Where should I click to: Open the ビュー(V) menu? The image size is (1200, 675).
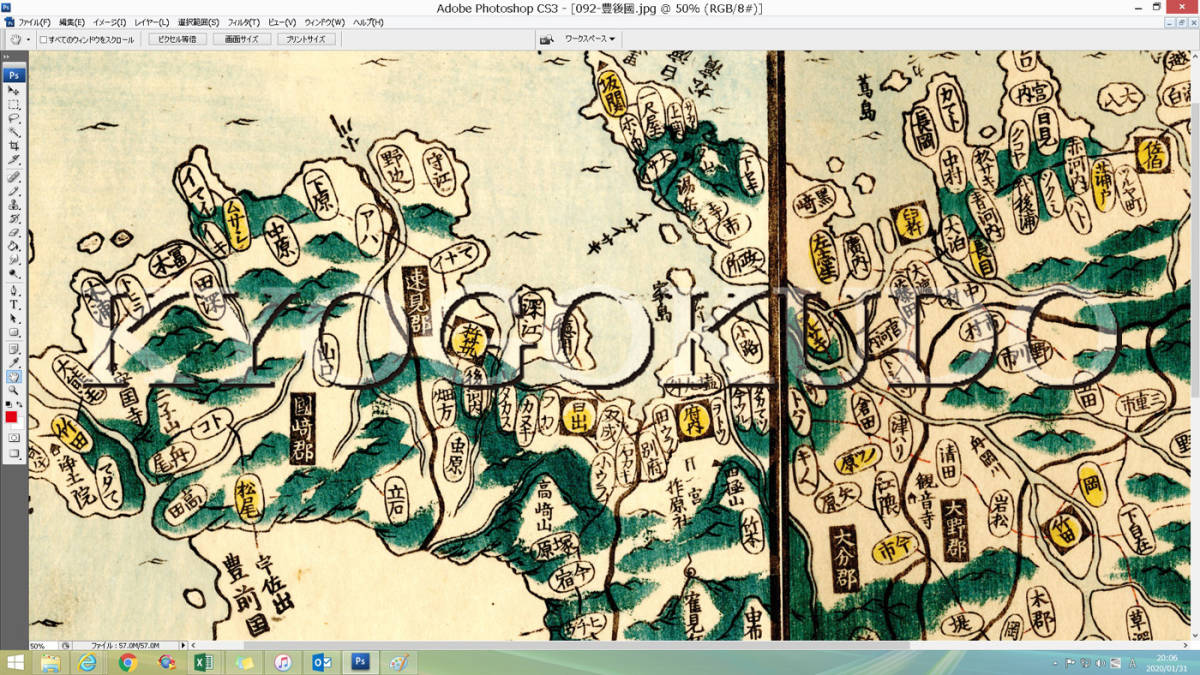coord(282,22)
